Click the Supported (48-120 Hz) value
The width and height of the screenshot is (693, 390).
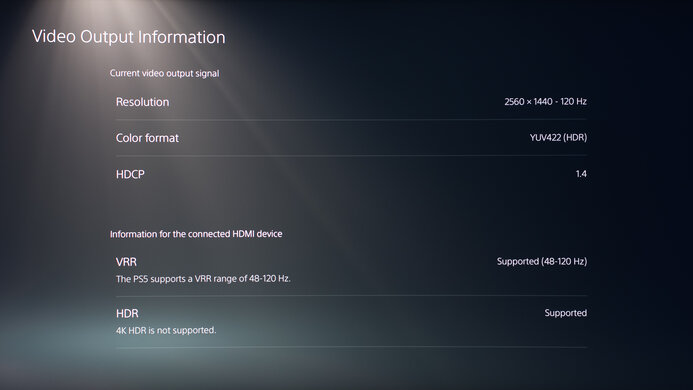pos(542,261)
